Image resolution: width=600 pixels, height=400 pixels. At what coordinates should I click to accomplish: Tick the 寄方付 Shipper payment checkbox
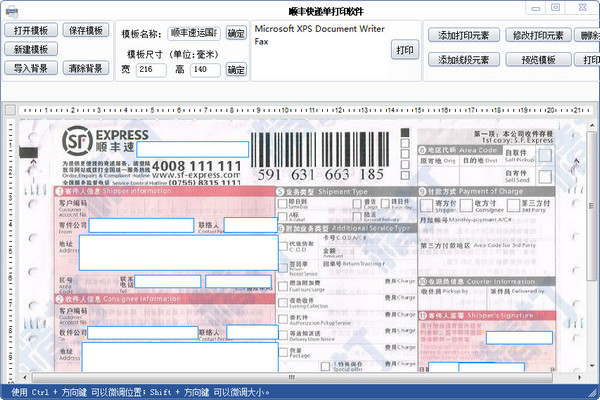click(x=426, y=206)
